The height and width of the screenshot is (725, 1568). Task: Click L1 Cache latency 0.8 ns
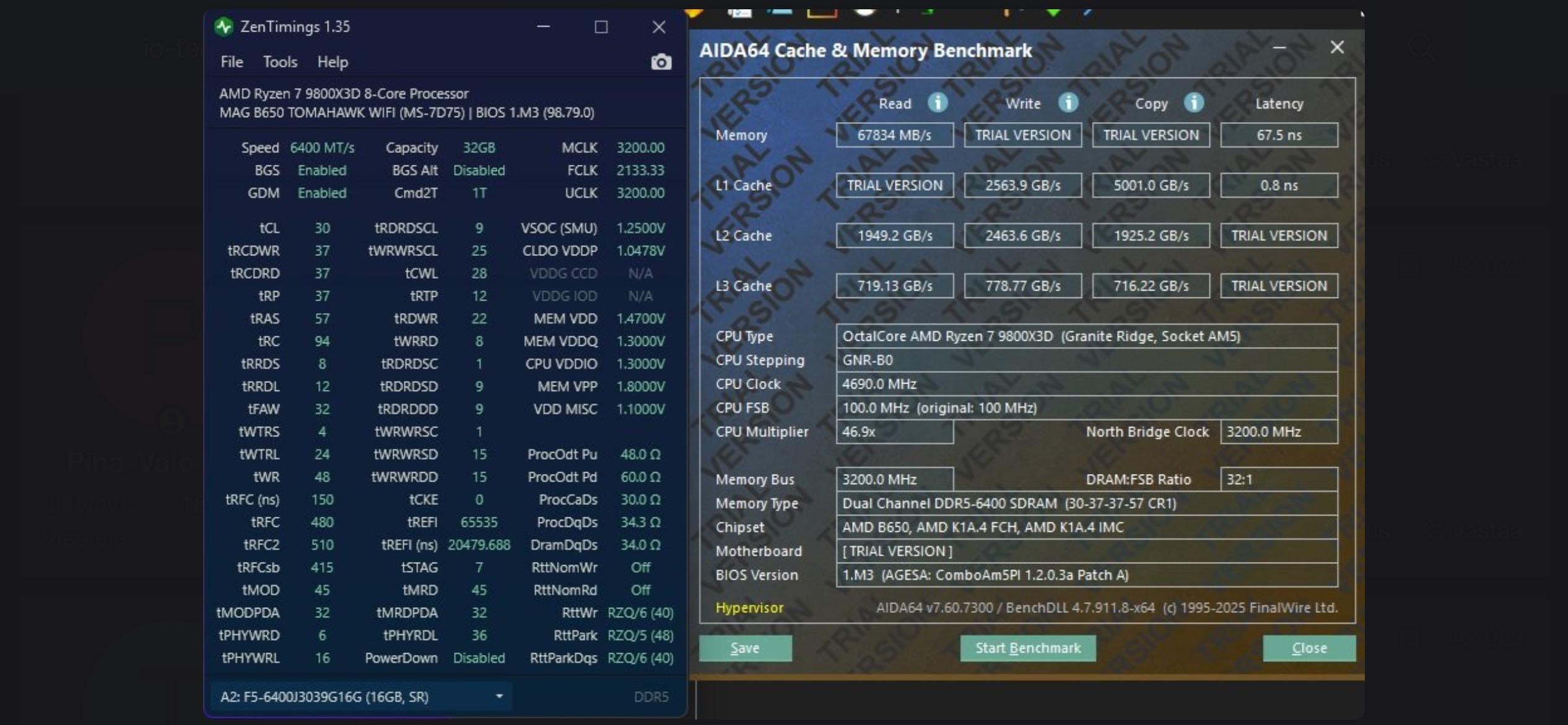1279,185
